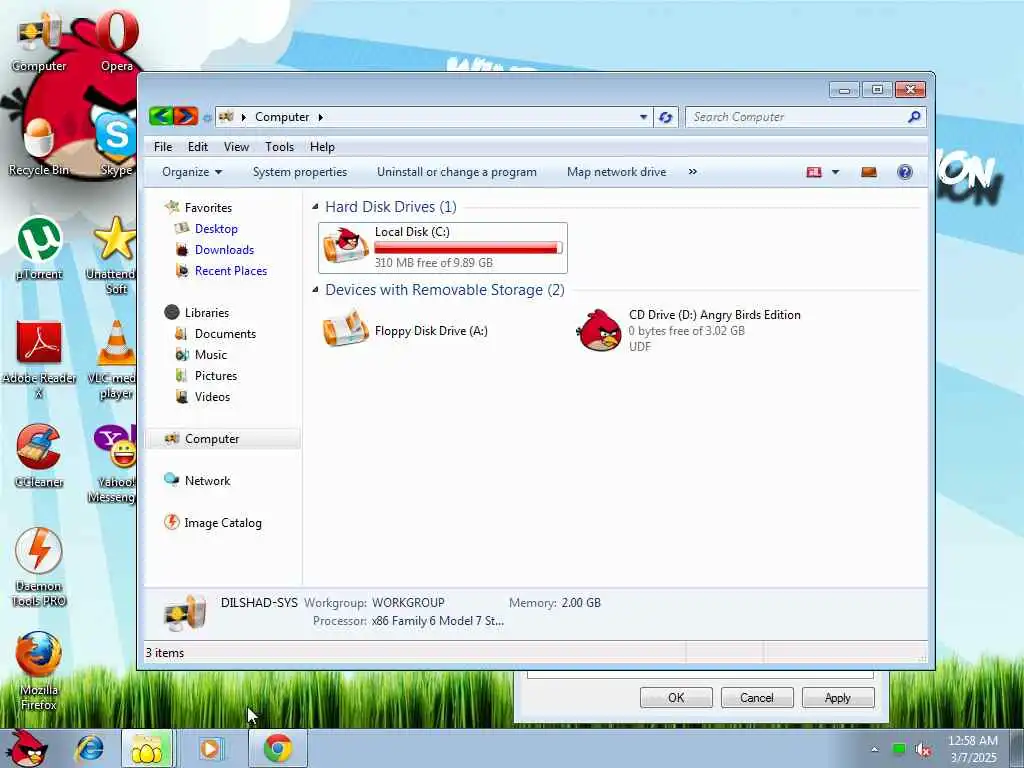1024x768 pixels.
Task: Launch Adobe Reader X shortcut
Action: [39, 360]
